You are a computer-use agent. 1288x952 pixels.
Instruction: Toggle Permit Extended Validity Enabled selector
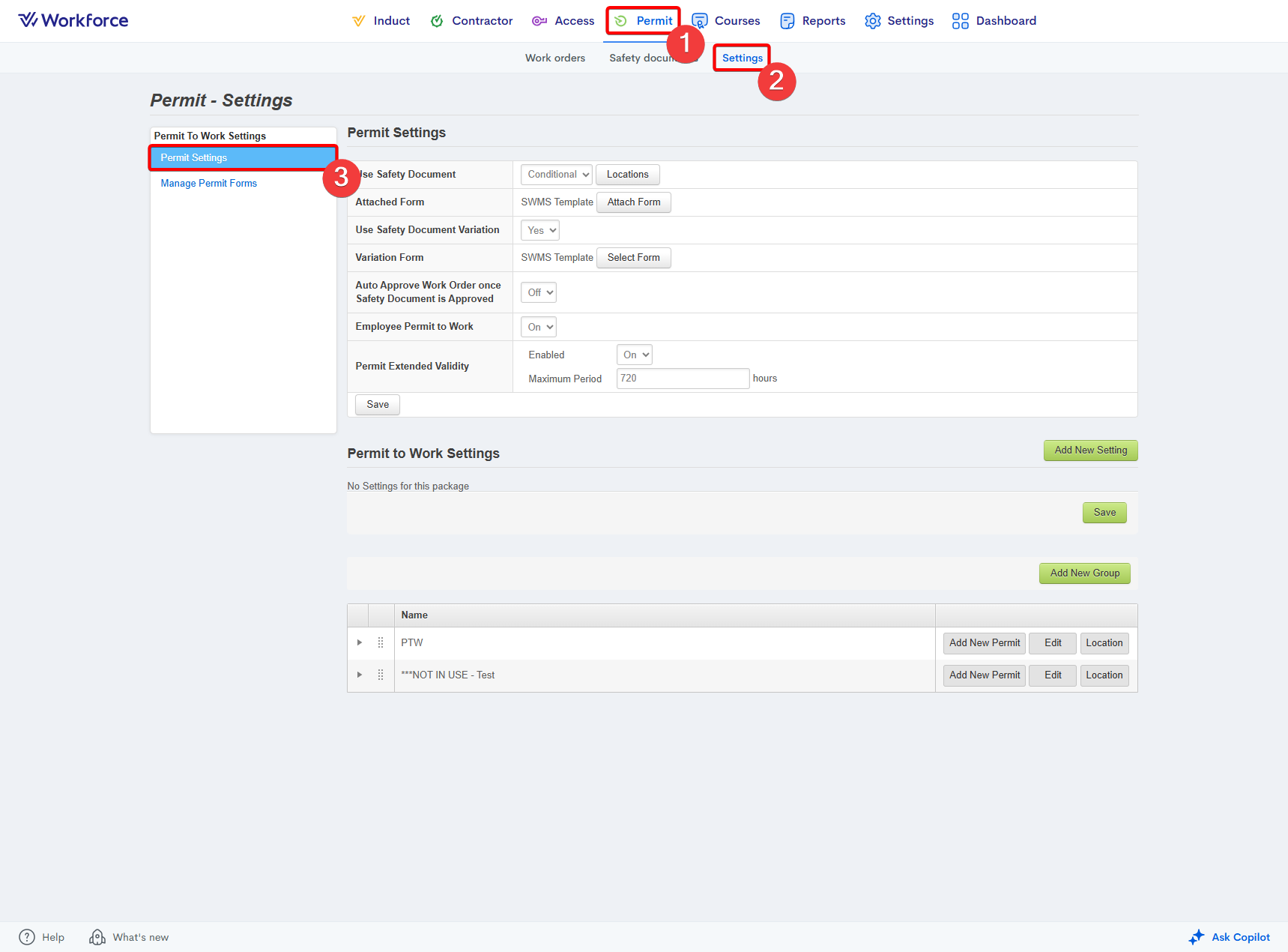pyautogui.click(x=634, y=355)
